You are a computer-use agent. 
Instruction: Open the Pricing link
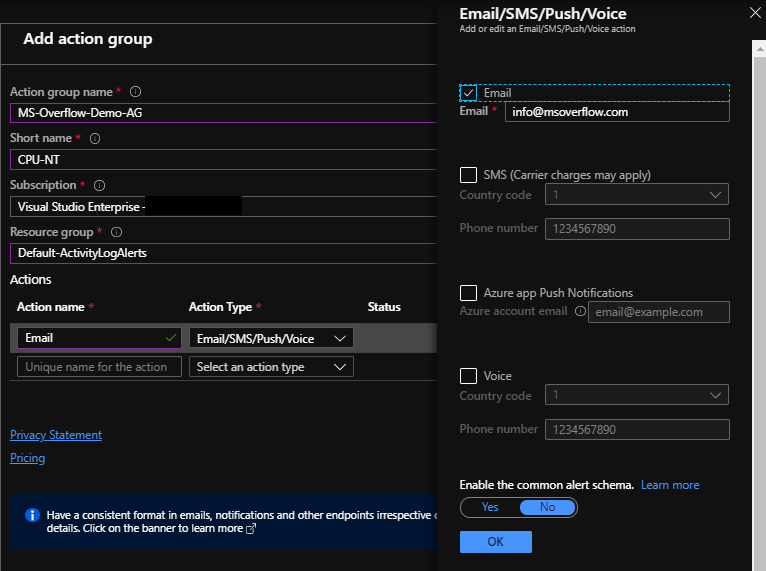[28, 458]
